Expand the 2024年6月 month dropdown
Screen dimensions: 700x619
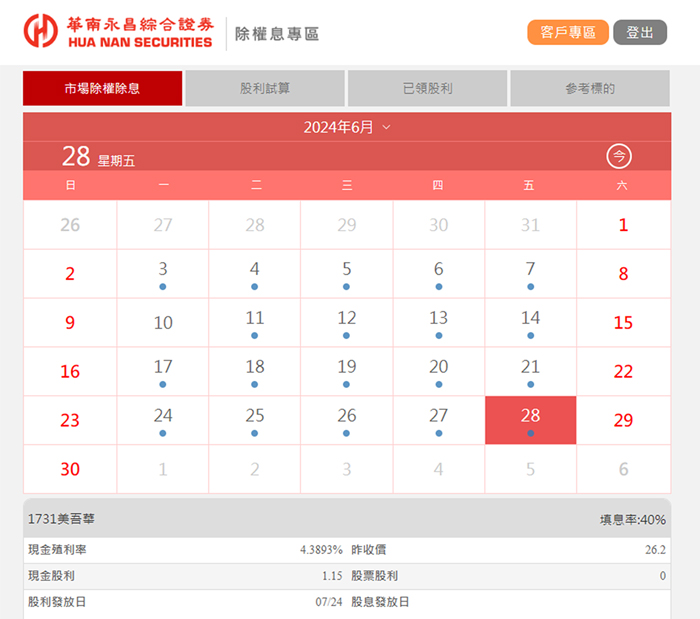coord(347,127)
